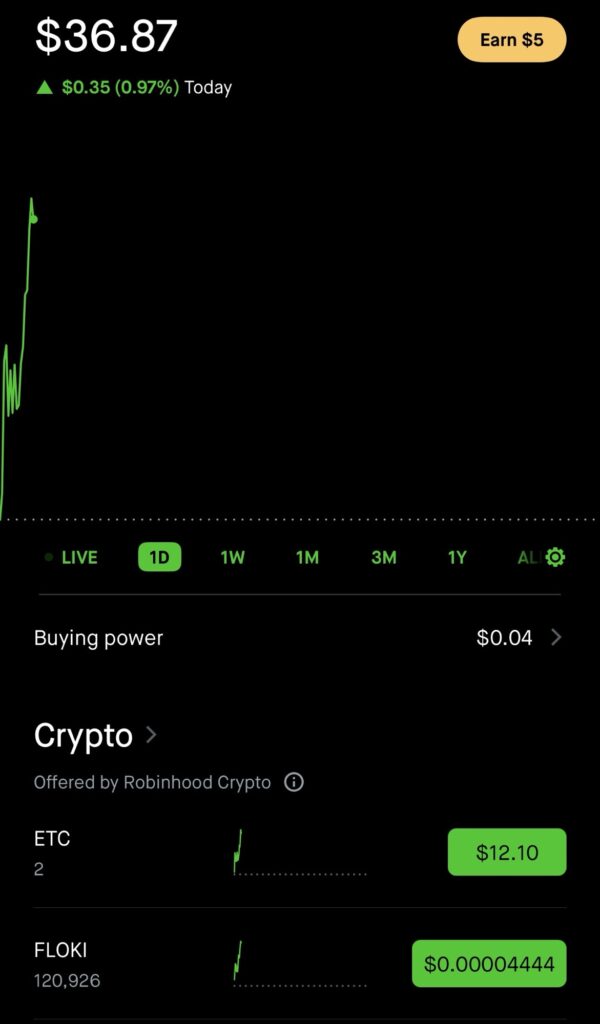600x1024 pixels.
Task: Expand Buying power details chevron
Action: (x=557, y=637)
